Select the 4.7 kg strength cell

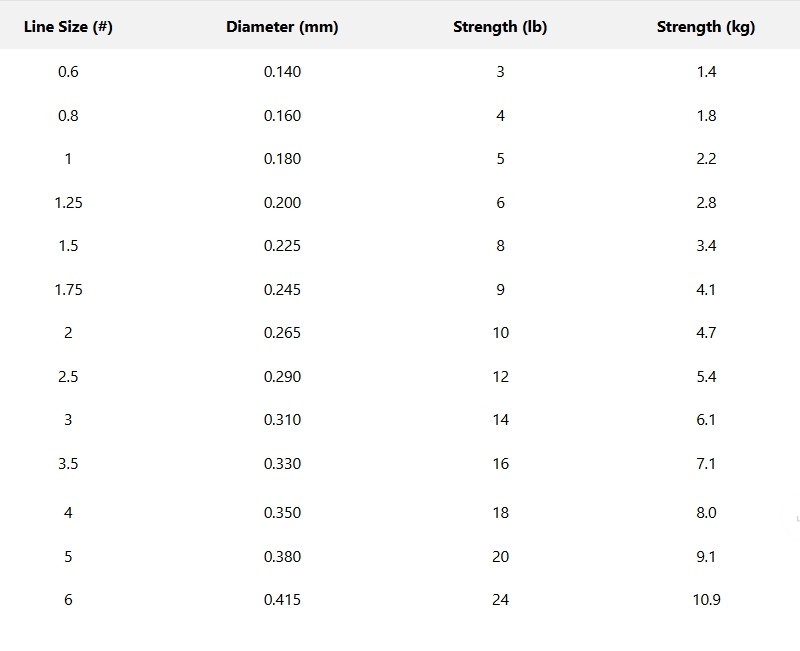pyautogui.click(x=706, y=333)
